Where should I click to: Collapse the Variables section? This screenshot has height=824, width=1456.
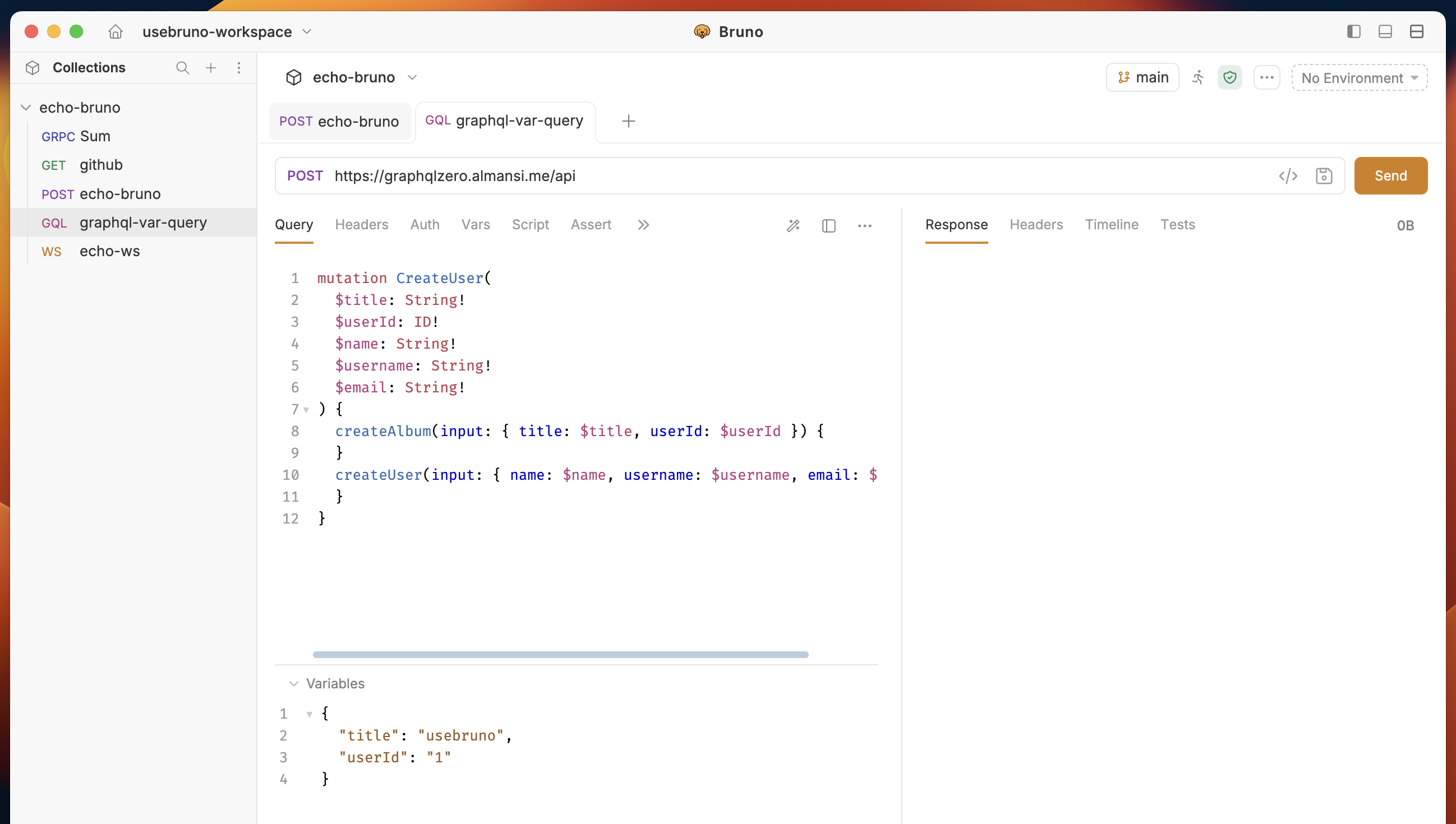[x=293, y=684]
